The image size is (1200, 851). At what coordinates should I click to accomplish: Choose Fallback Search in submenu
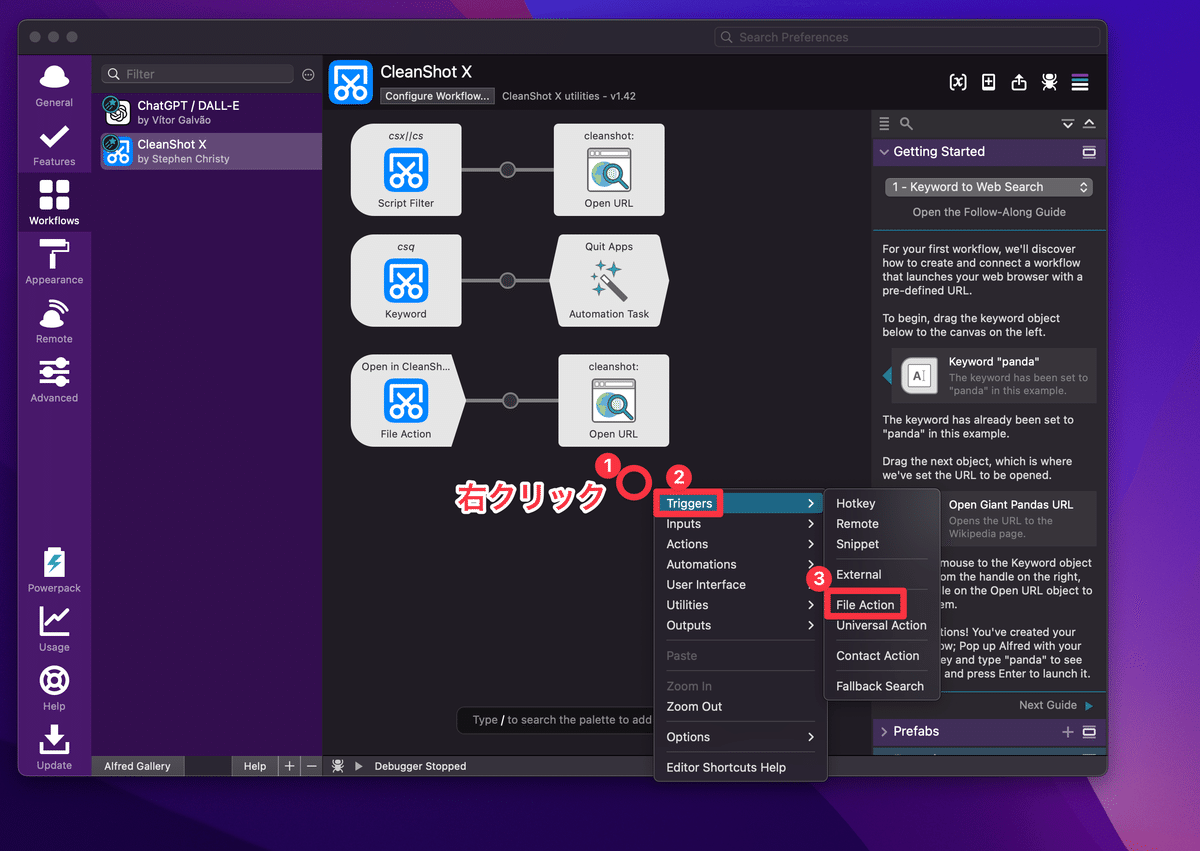[x=880, y=686]
